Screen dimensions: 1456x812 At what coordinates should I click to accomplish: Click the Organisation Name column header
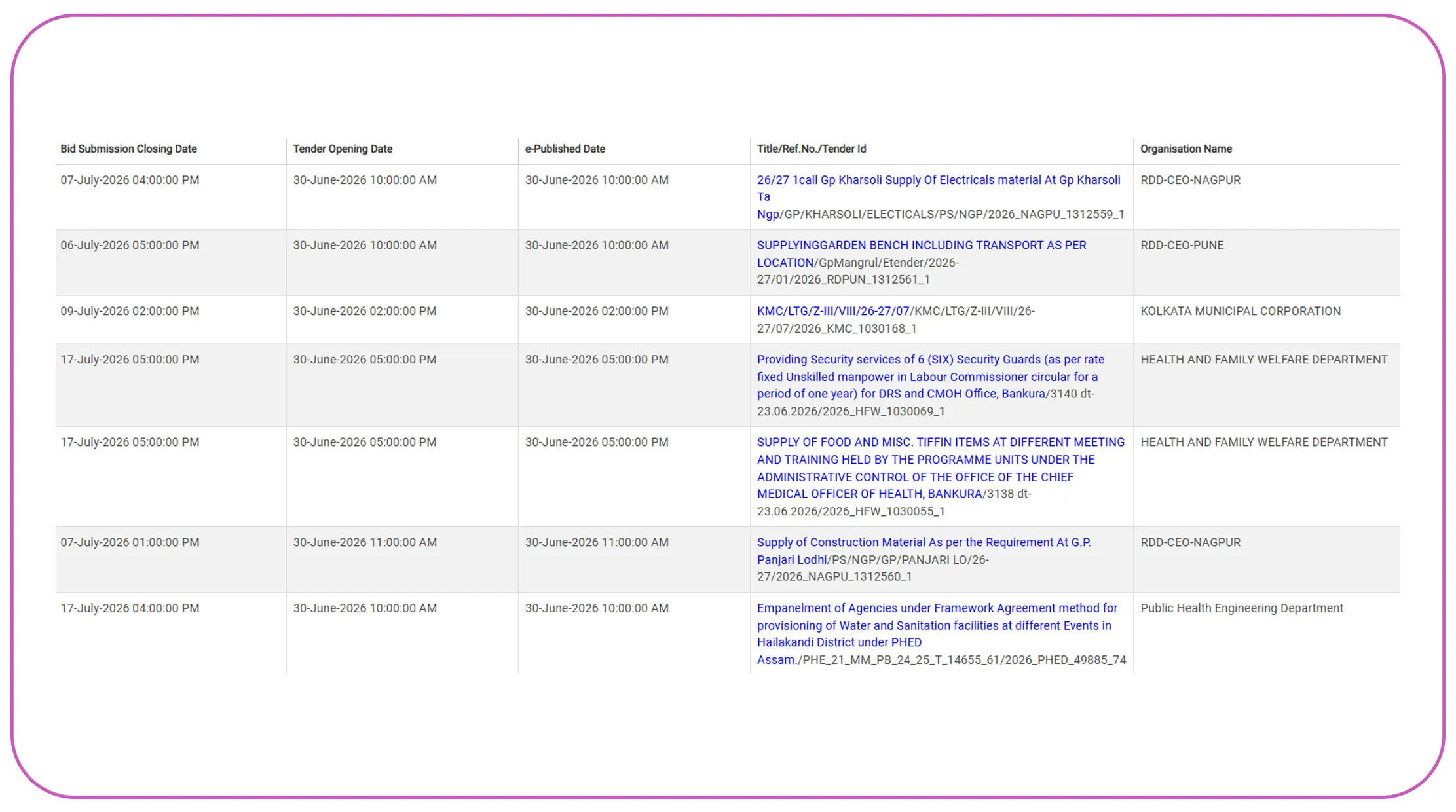tap(1186, 149)
